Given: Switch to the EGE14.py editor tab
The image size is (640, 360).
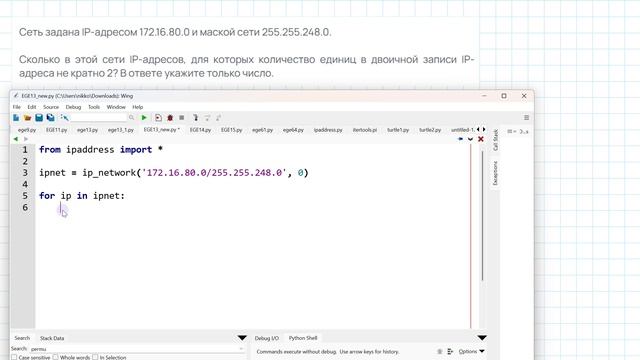Looking at the screenshot, I should tap(200, 130).
